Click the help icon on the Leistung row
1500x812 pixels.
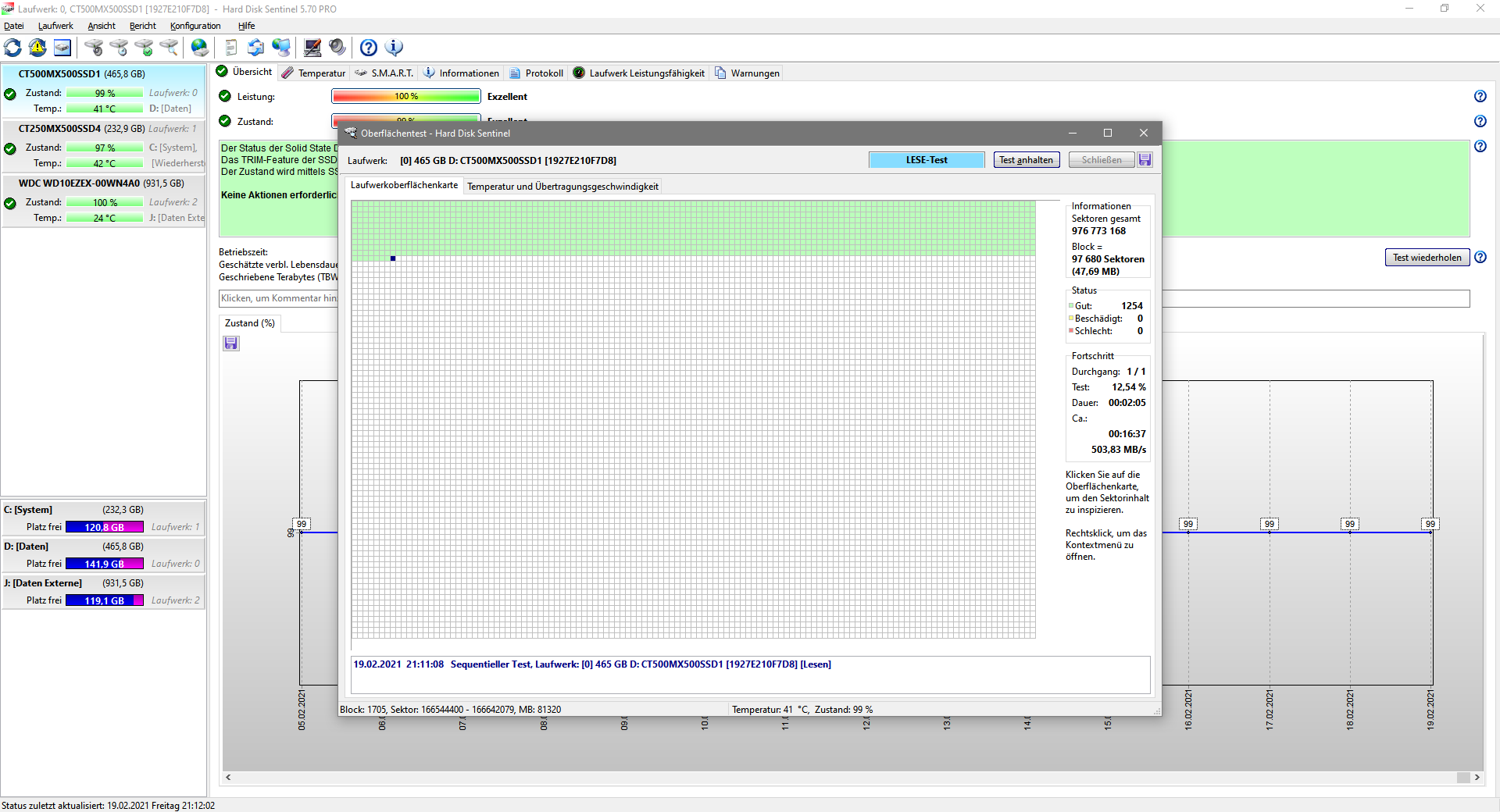coord(1480,96)
